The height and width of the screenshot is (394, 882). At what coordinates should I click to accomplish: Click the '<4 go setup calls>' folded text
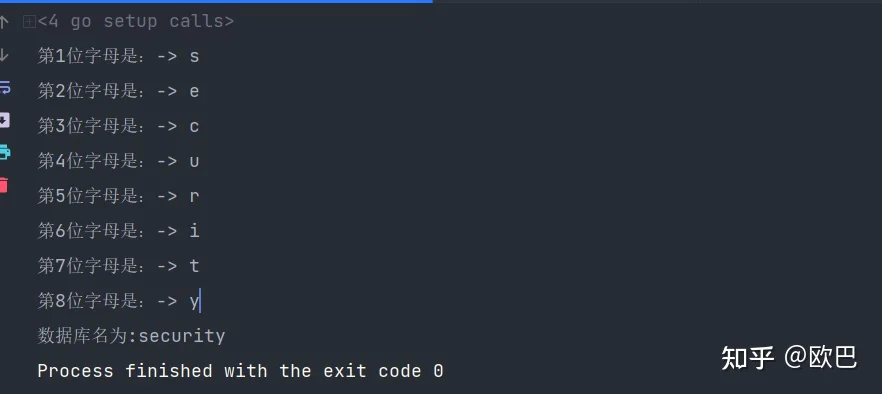136,21
